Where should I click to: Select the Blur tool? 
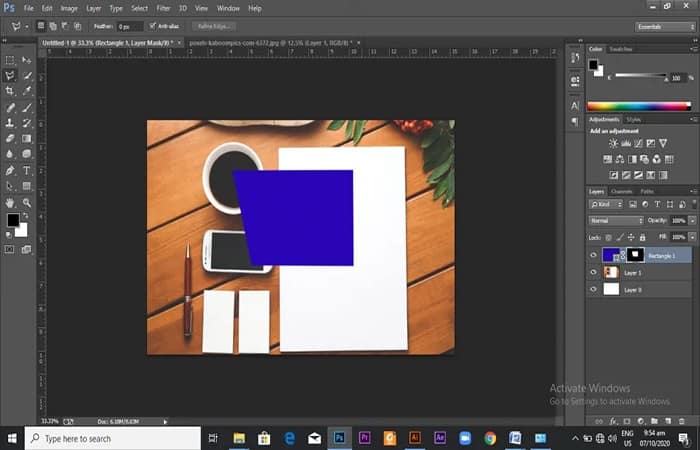10,154
